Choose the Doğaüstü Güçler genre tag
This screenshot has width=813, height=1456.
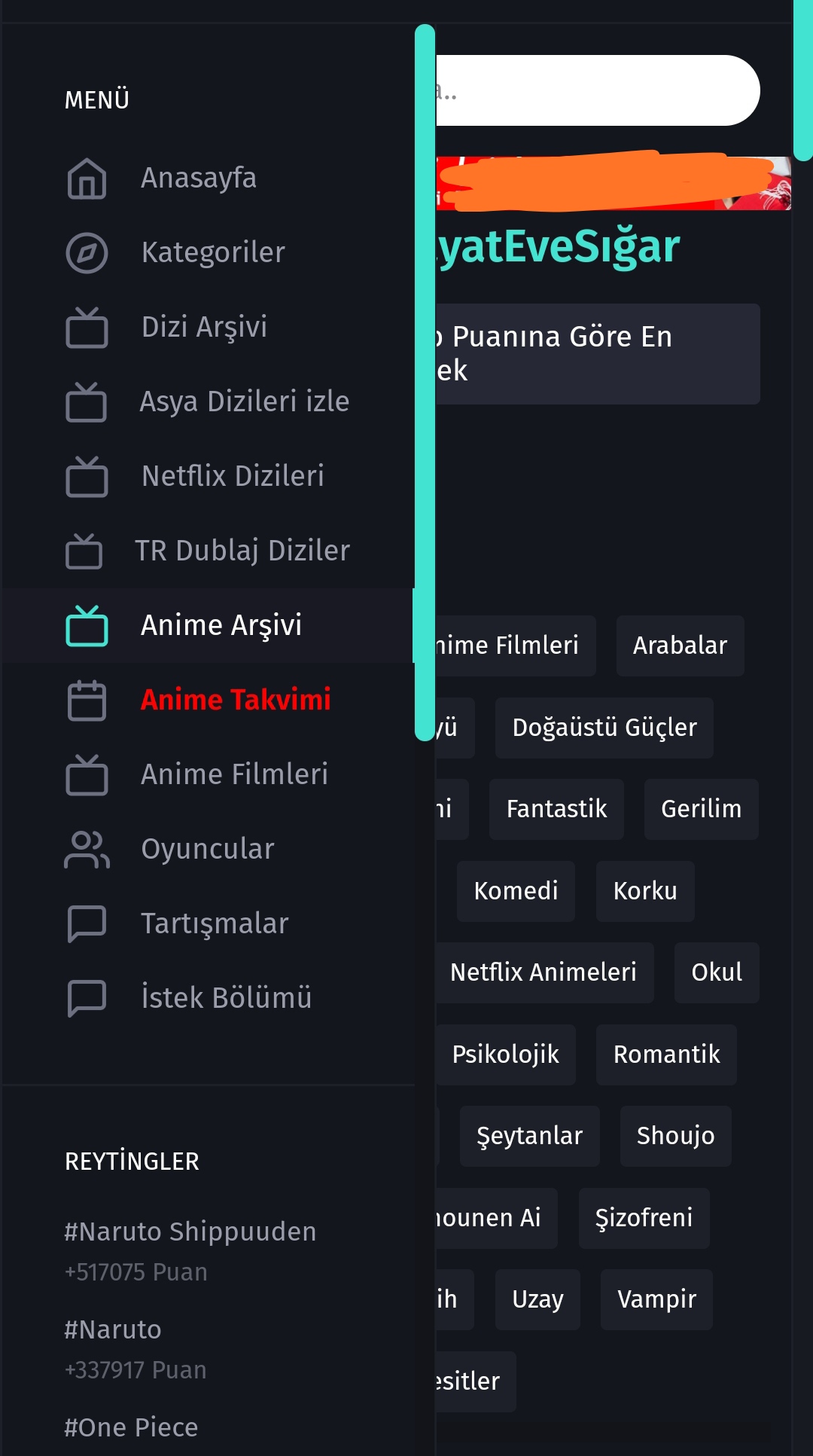coord(604,728)
